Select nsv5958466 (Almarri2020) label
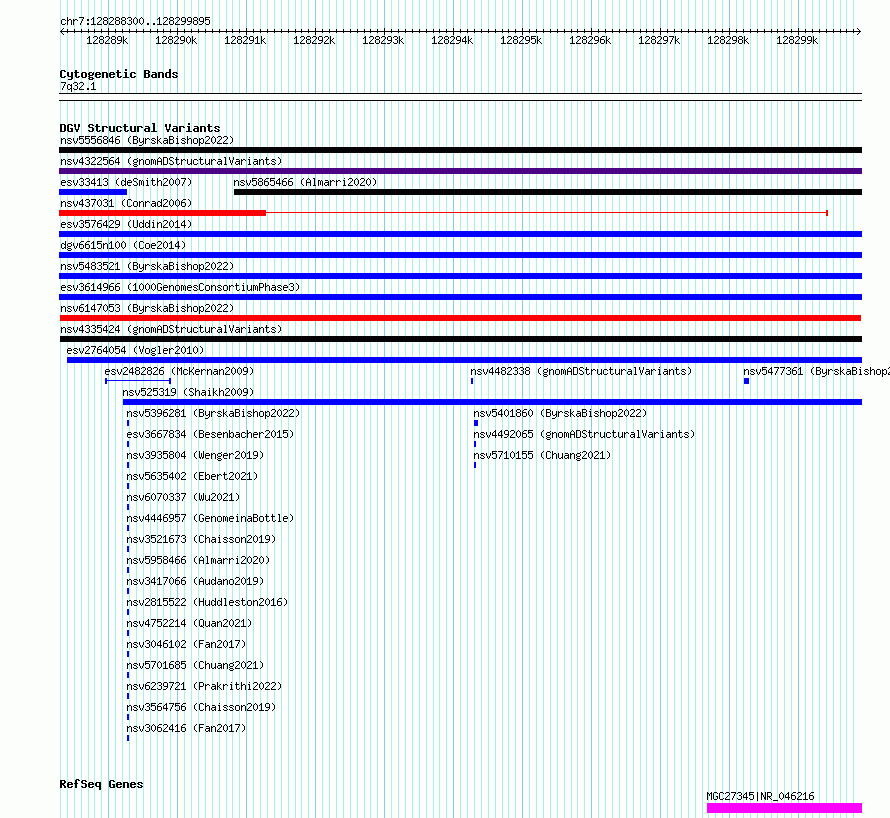This screenshot has height=818, width=890. point(198,560)
